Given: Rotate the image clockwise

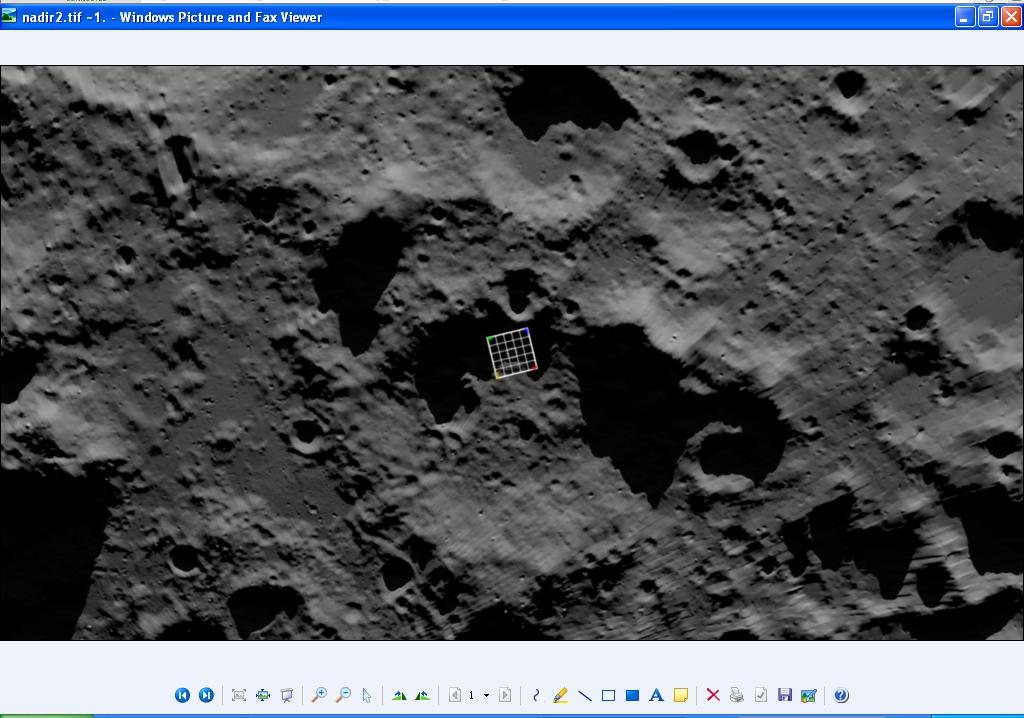Looking at the screenshot, I should 400,695.
